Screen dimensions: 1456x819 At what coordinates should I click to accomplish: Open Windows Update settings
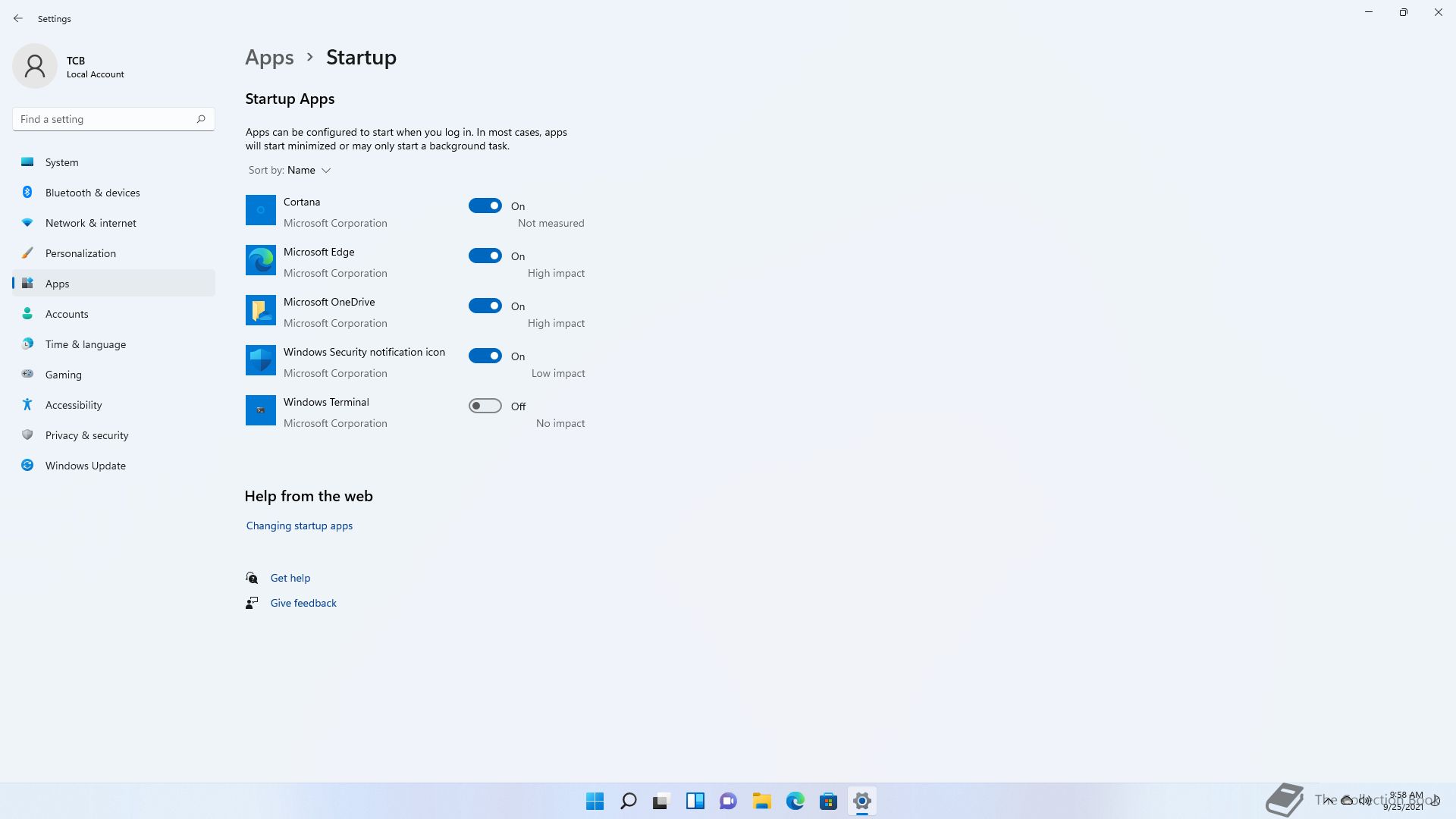[x=114, y=466]
